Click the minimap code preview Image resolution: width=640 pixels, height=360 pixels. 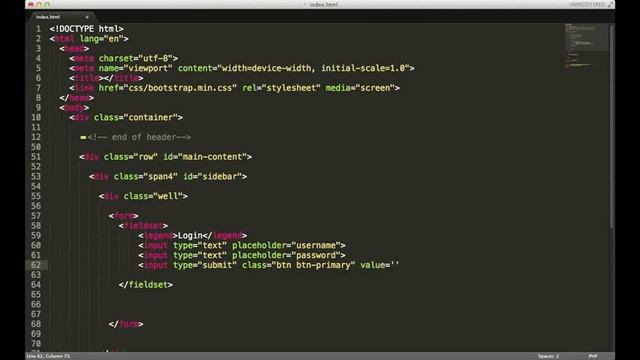586,45
